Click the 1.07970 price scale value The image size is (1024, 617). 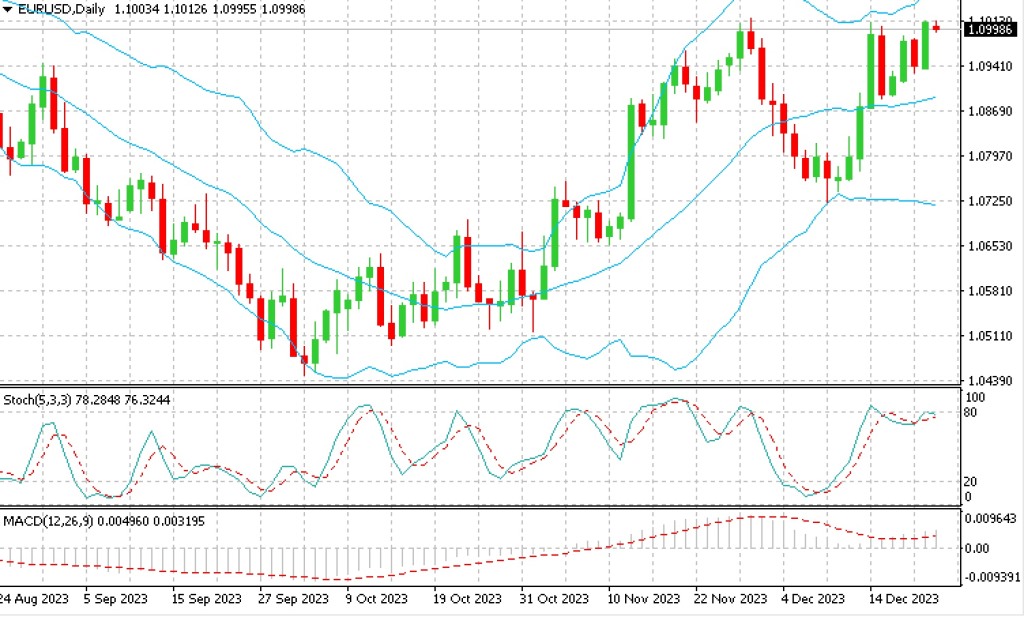coord(991,156)
